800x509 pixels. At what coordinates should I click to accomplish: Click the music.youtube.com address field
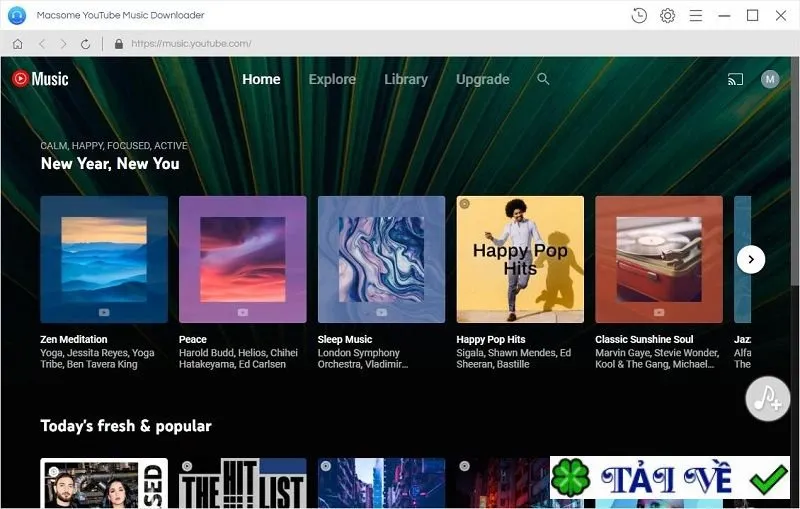click(191, 44)
